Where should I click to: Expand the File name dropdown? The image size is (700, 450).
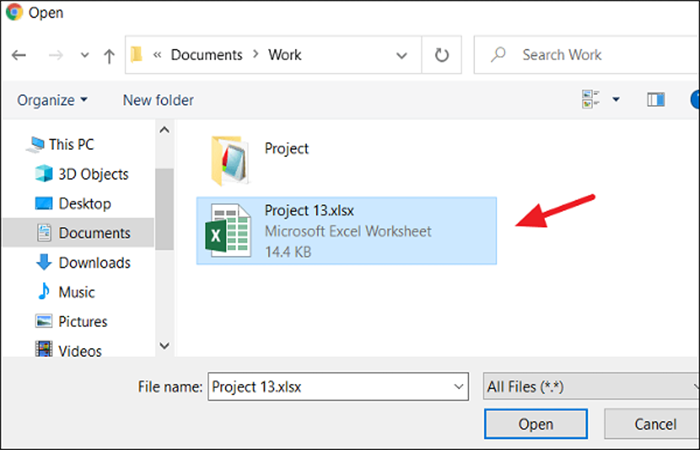tap(458, 387)
